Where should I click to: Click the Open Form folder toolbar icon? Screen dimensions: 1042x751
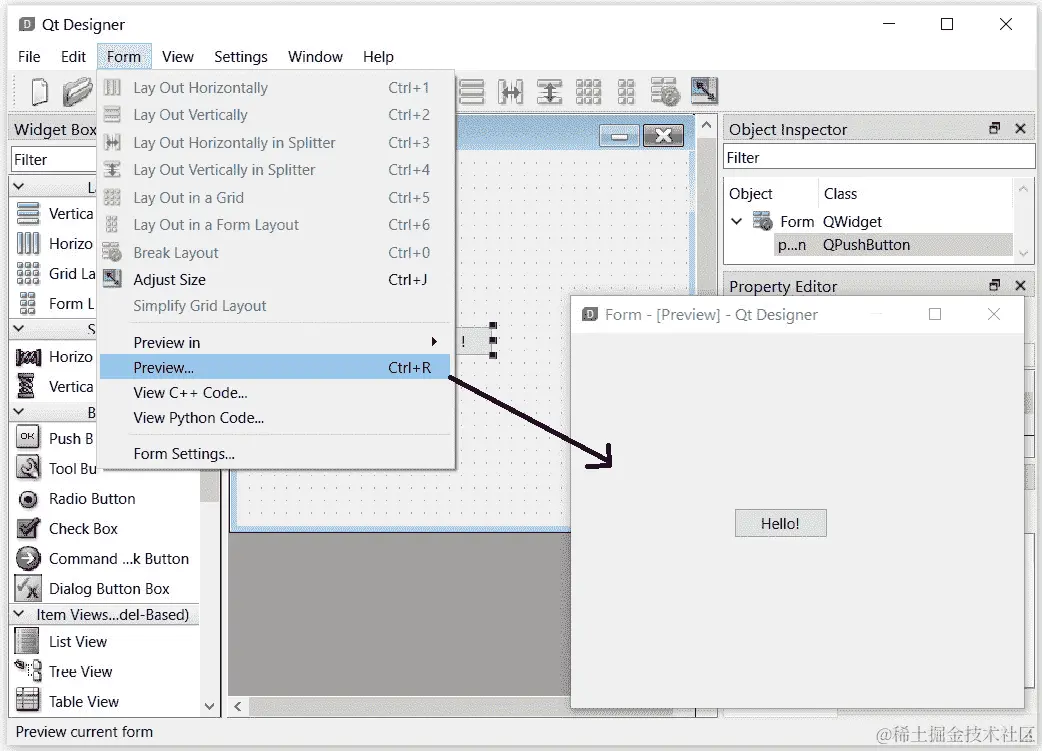(78, 91)
